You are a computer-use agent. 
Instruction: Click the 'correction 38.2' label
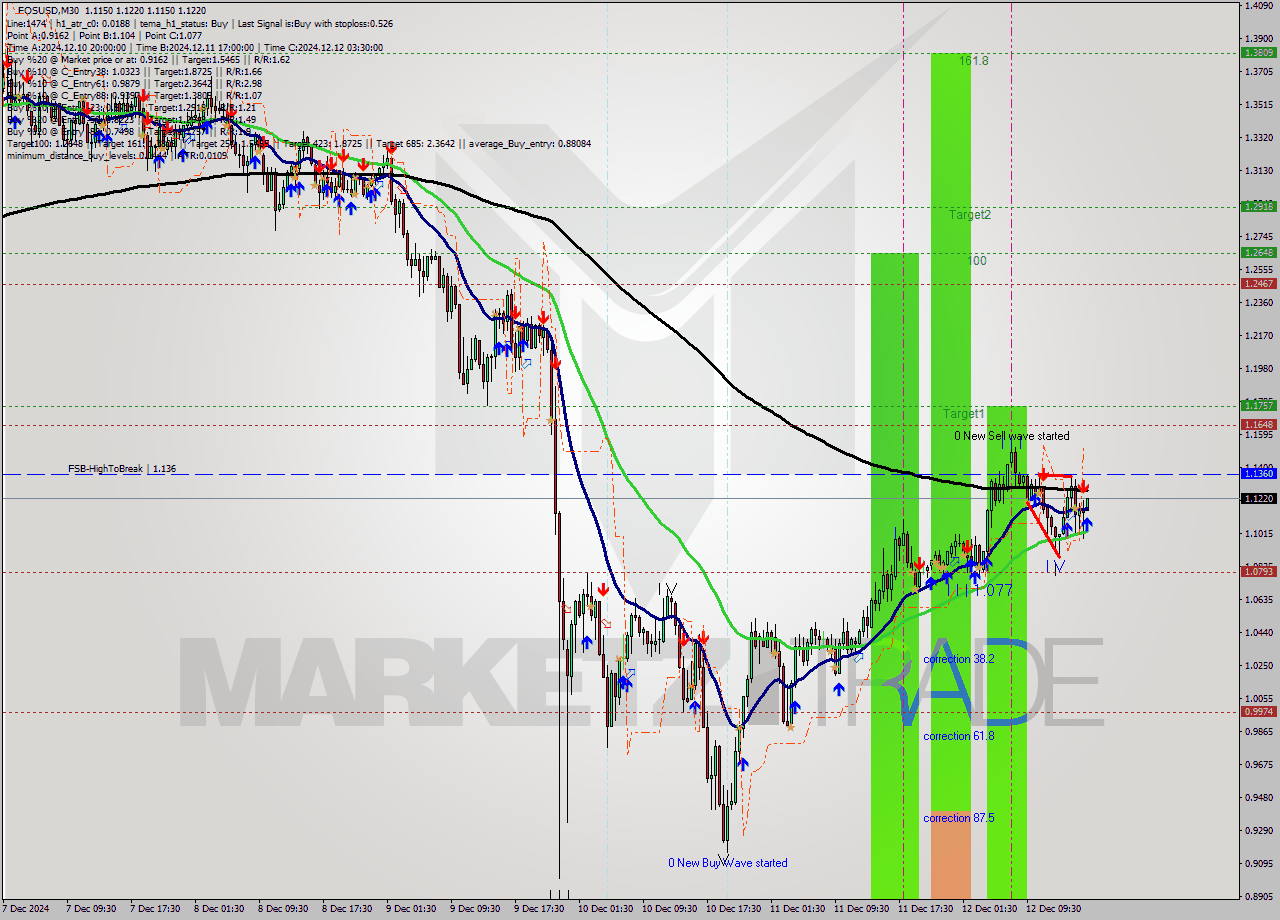[x=959, y=660]
